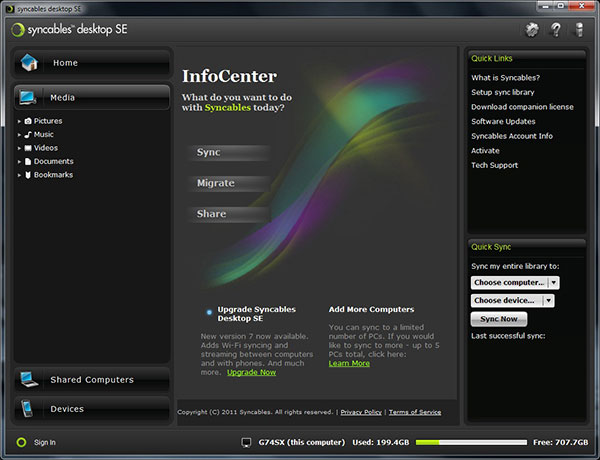Click the Used: 199.4GB status text

(x=381, y=442)
